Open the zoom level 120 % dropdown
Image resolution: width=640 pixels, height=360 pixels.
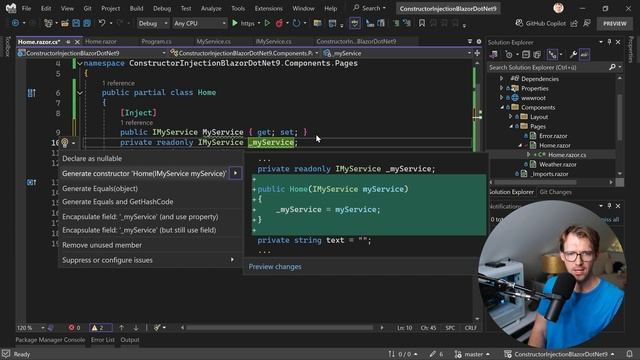point(31,327)
